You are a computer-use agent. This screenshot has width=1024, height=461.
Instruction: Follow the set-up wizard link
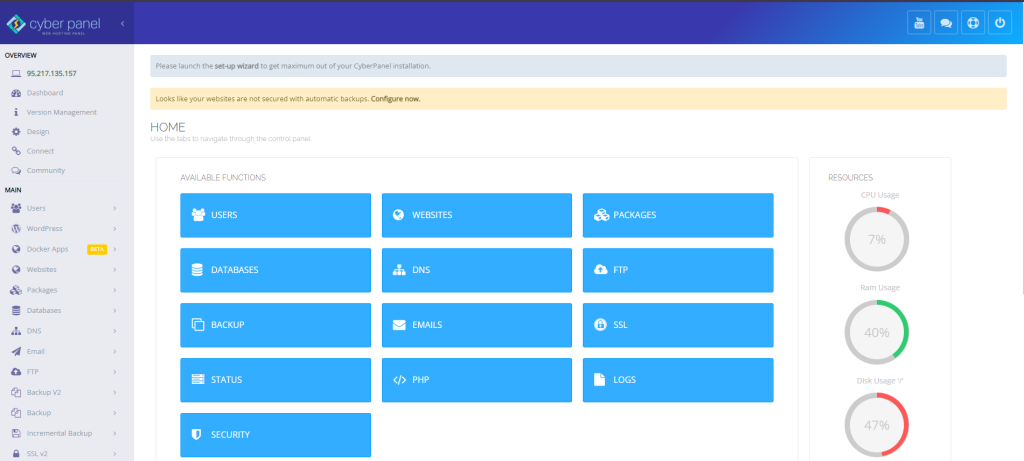click(236, 66)
